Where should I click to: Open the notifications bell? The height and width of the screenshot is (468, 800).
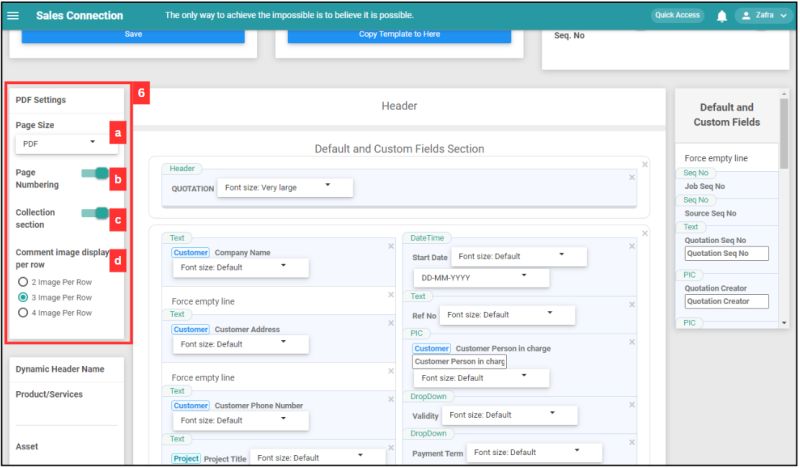[x=721, y=16]
